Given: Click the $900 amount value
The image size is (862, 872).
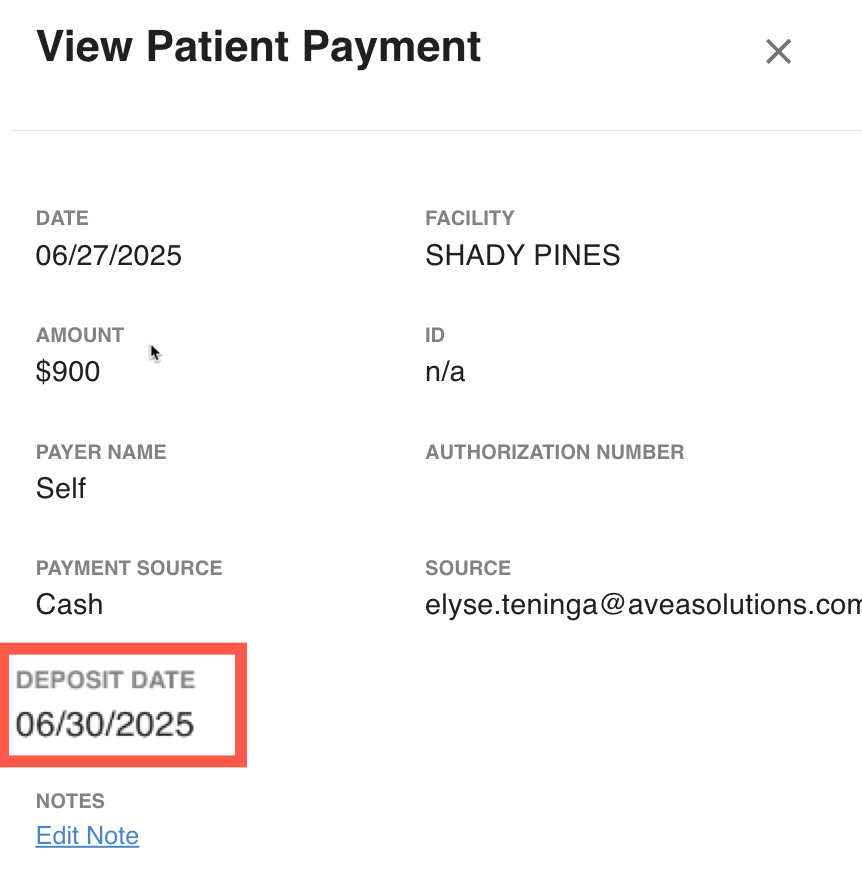Looking at the screenshot, I should pyautogui.click(x=68, y=371).
